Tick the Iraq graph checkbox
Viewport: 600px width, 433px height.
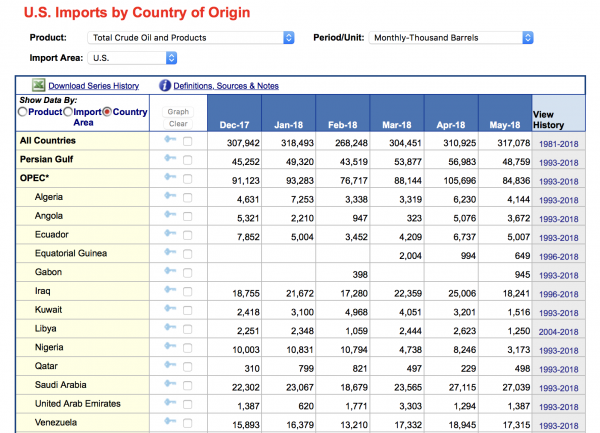tap(188, 292)
